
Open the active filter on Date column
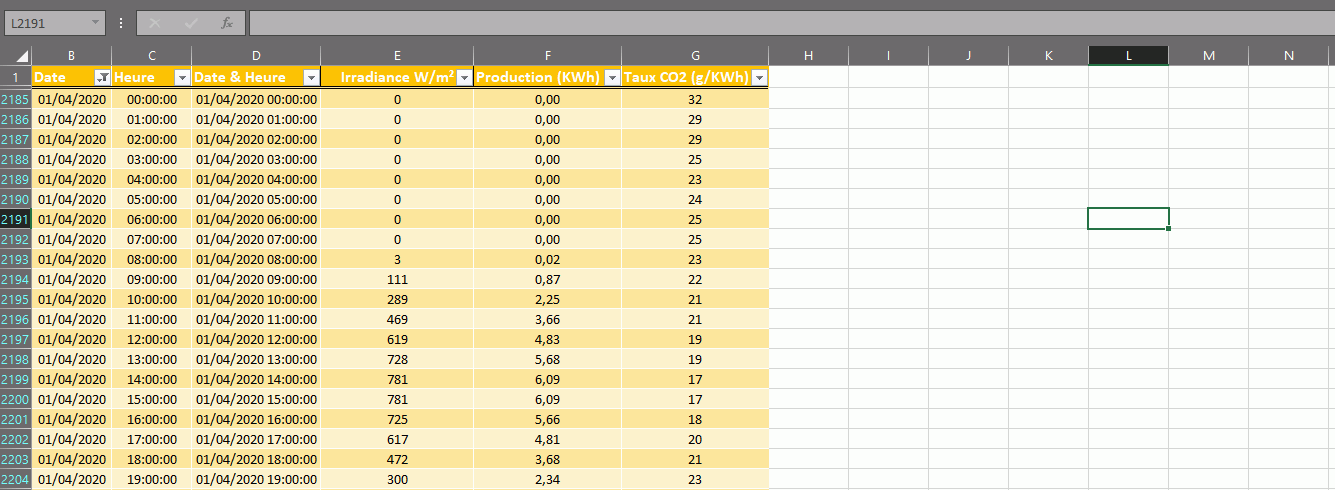click(x=101, y=78)
